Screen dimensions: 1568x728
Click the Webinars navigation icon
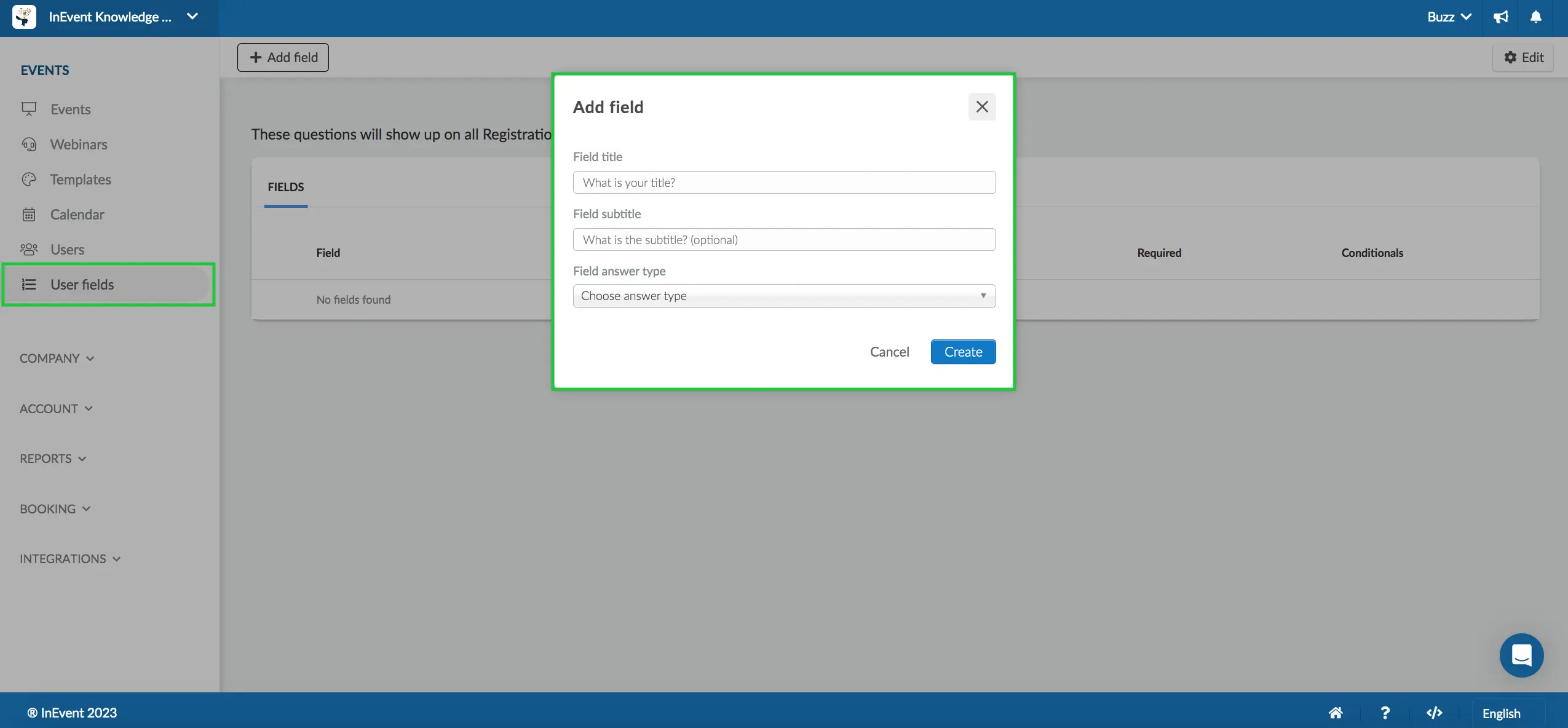tap(27, 144)
